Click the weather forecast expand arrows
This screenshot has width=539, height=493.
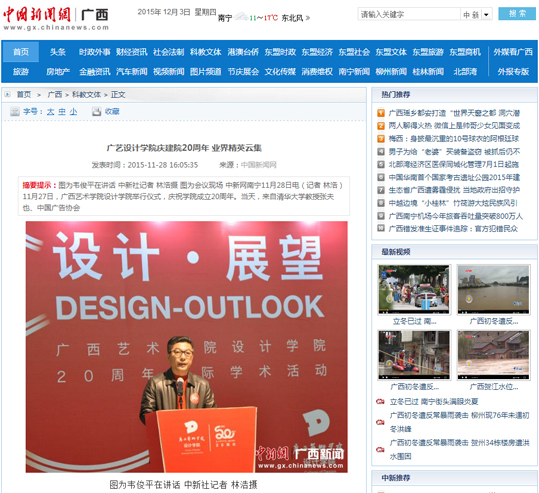pyautogui.click(x=308, y=18)
